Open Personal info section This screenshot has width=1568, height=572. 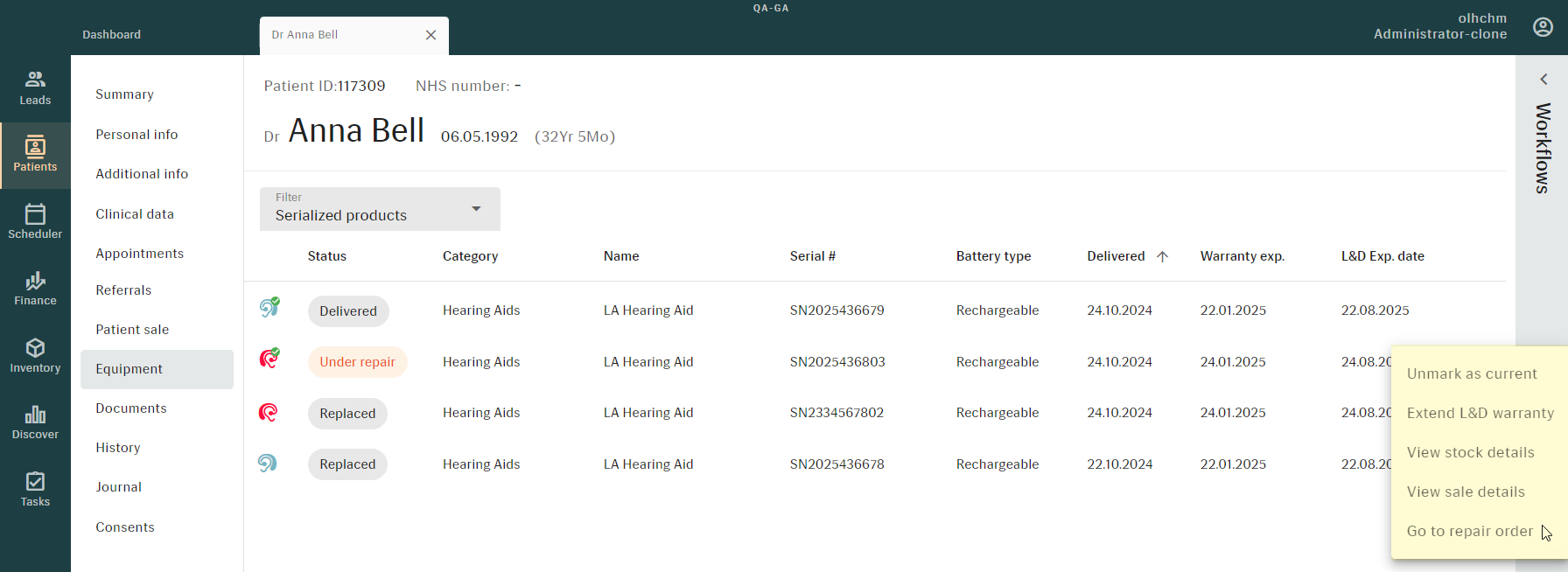[136, 135]
